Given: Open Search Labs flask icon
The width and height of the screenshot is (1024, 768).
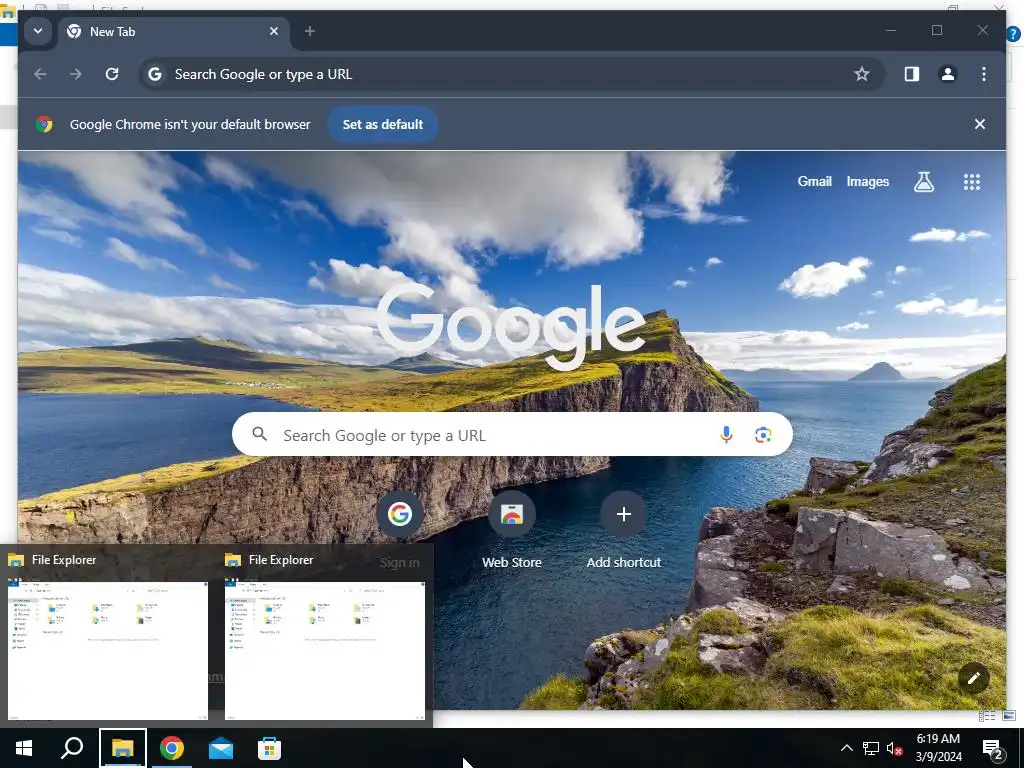Looking at the screenshot, I should click(923, 182).
